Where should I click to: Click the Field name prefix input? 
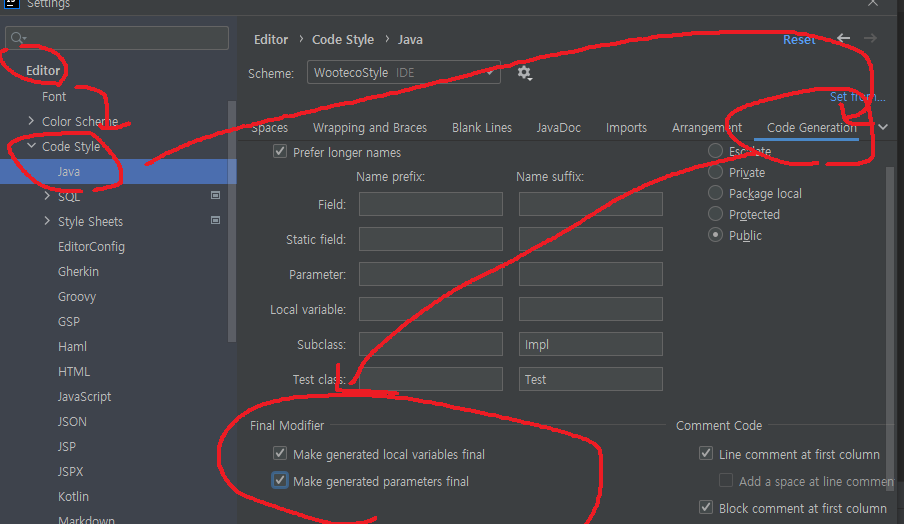click(431, 204)
